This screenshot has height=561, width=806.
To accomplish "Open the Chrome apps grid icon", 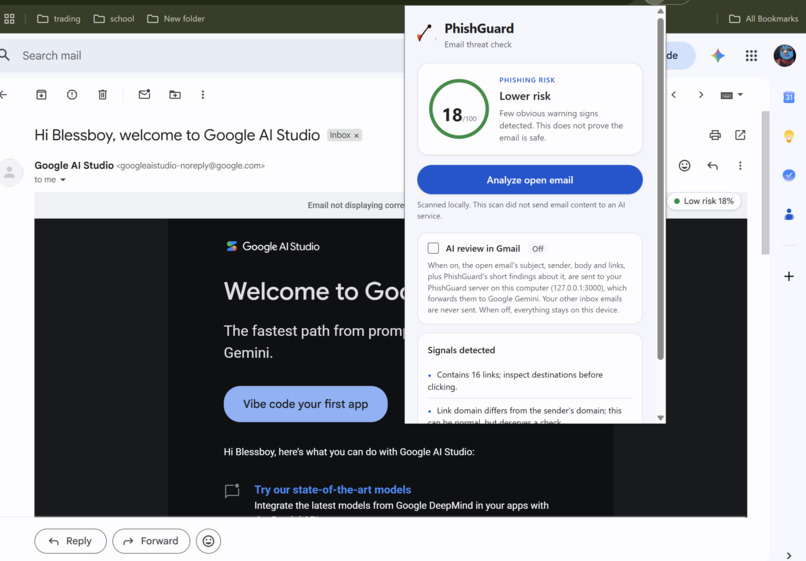I will 9,19.
